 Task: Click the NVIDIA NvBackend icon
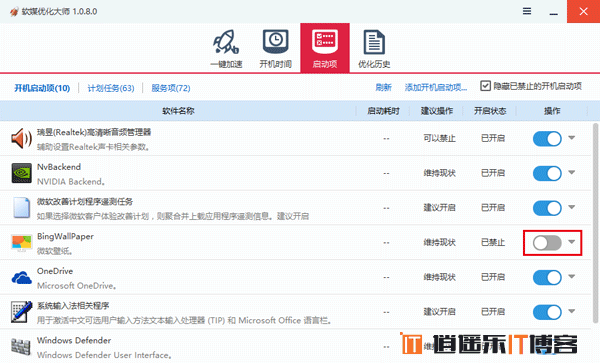(21, 173)
